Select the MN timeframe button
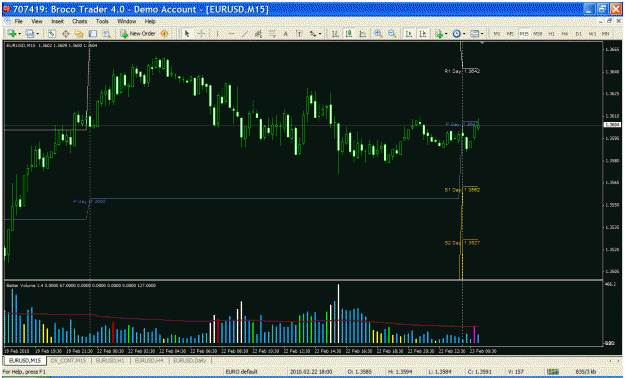This screenshot has width=625, height=378. [x=606, y=34]
